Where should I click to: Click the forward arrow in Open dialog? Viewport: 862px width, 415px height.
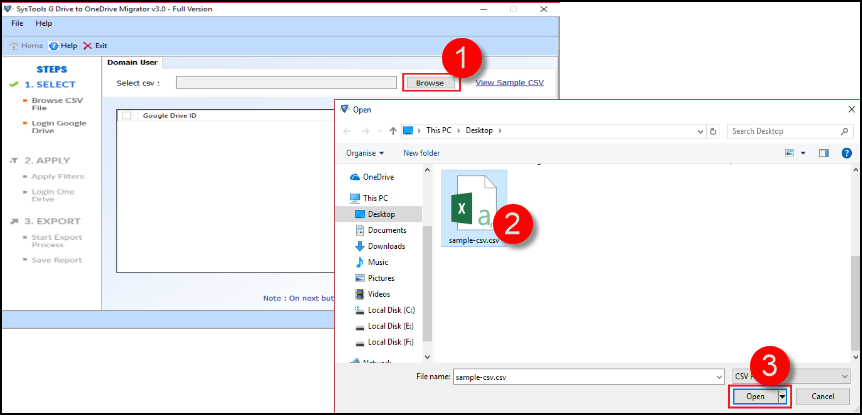[x=366, y=131]
